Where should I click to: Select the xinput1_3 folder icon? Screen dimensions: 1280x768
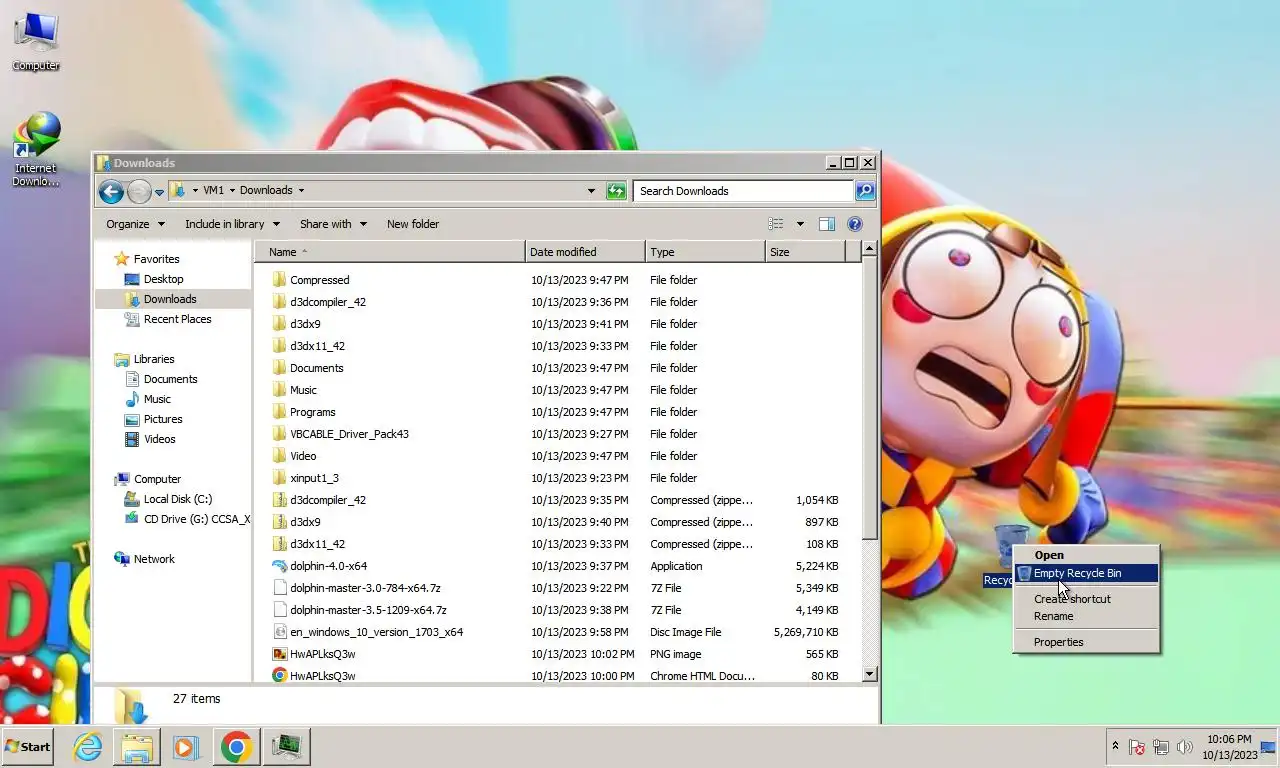tap(280, 478)
